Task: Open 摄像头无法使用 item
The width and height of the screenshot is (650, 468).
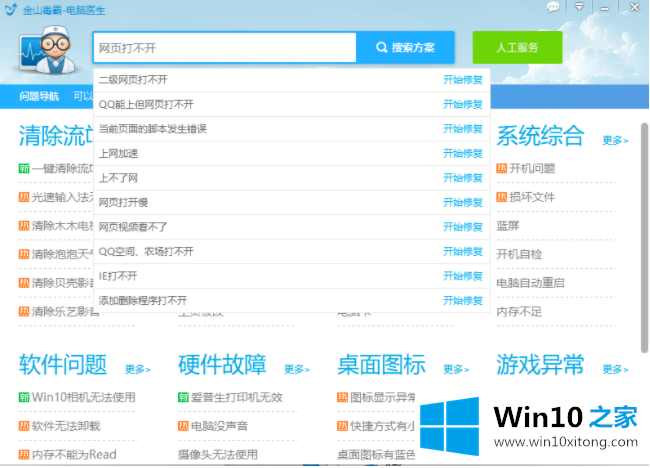Action: (x=218, y=454)
